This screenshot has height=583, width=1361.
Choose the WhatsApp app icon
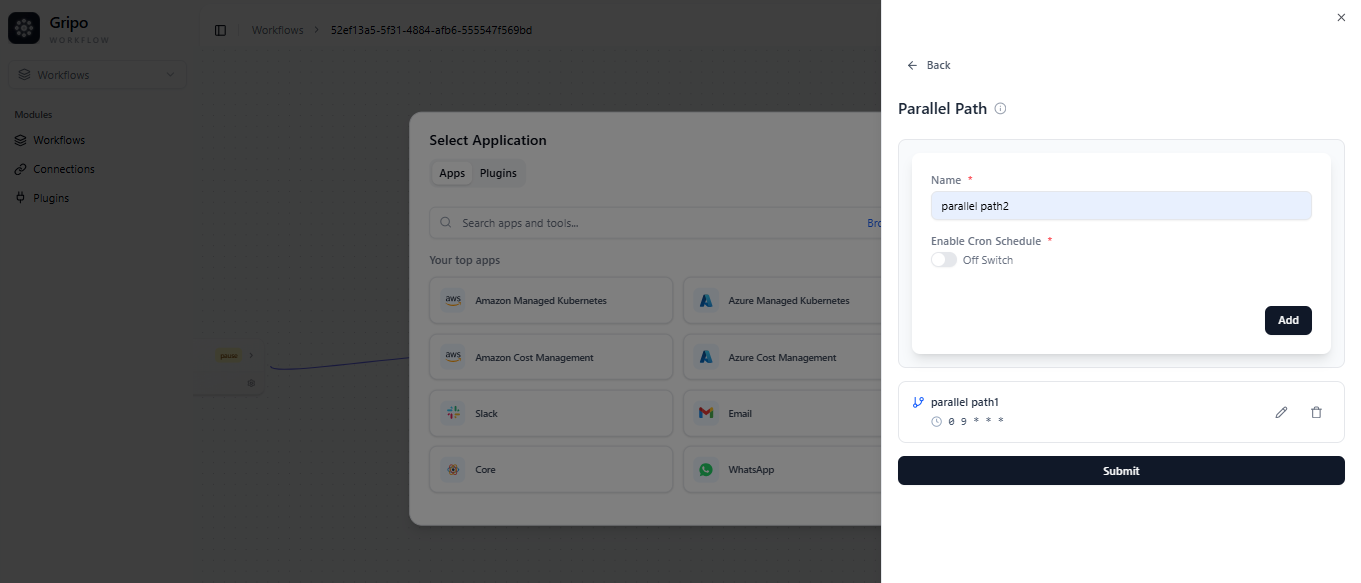click(x=706, y=469)
